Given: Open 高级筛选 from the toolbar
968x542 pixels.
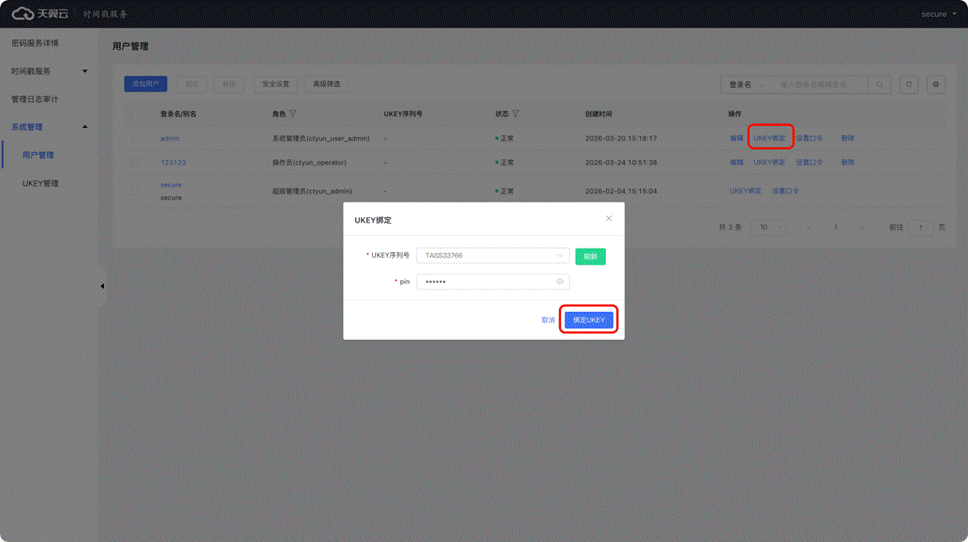Looking at the screenshot, I should [x=327, y=84].
